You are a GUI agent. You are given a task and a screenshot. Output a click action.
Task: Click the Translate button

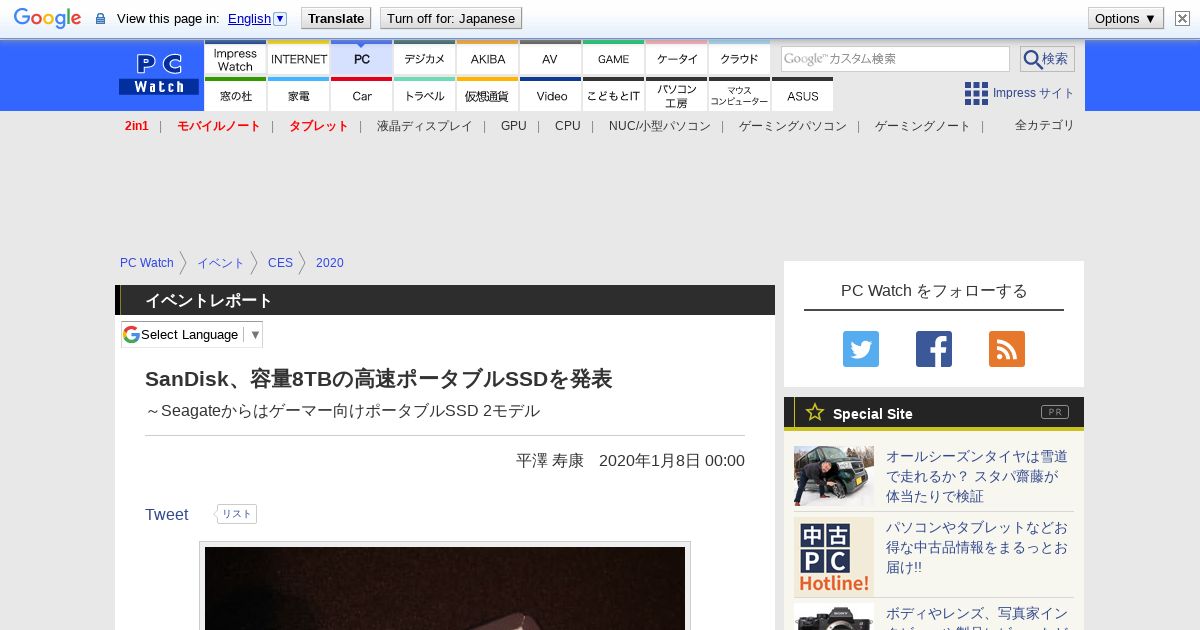coord(335,18)
